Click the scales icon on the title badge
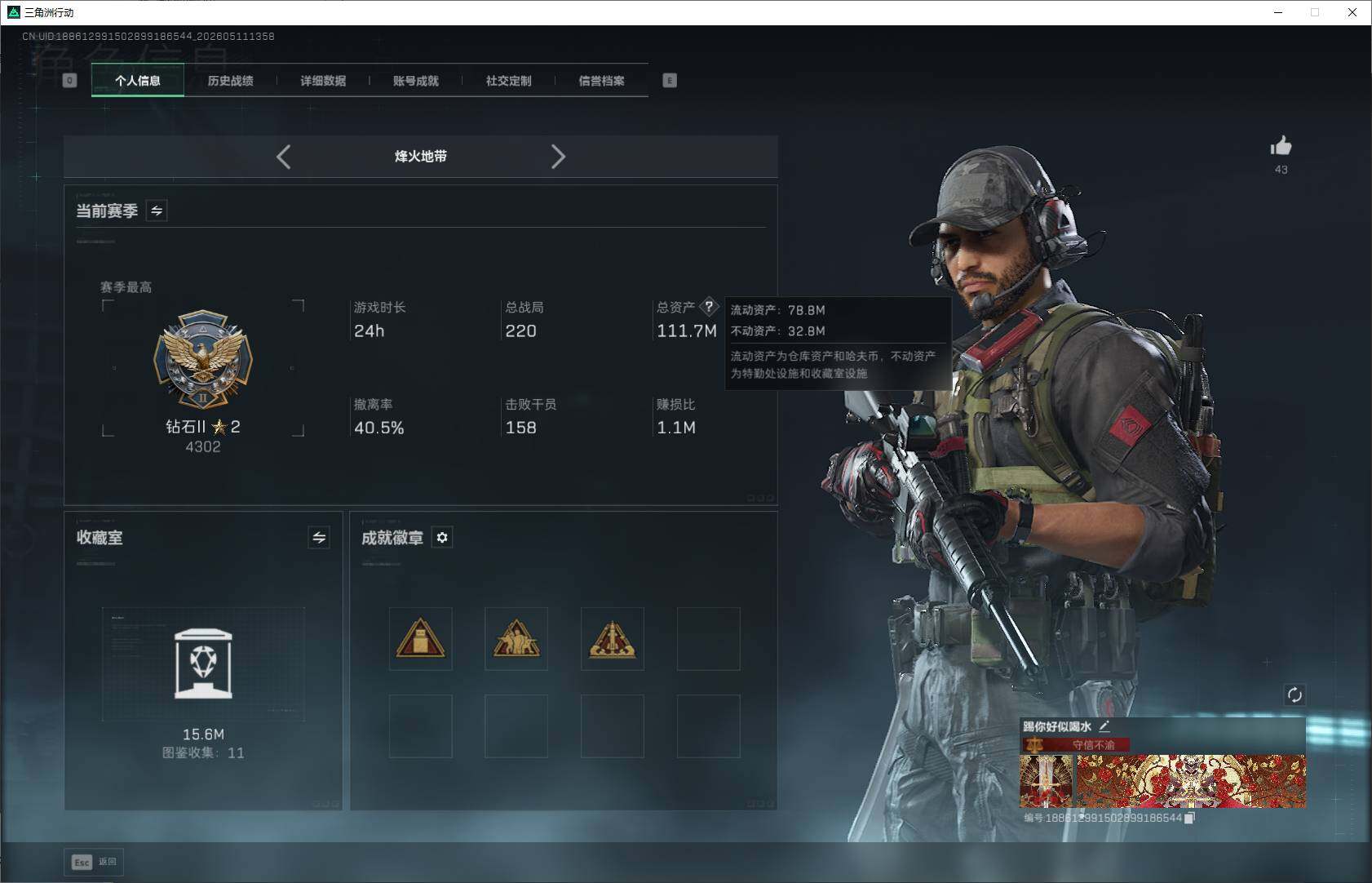The height and width of the screenshot is (883, 1372). pos(1034,744)
